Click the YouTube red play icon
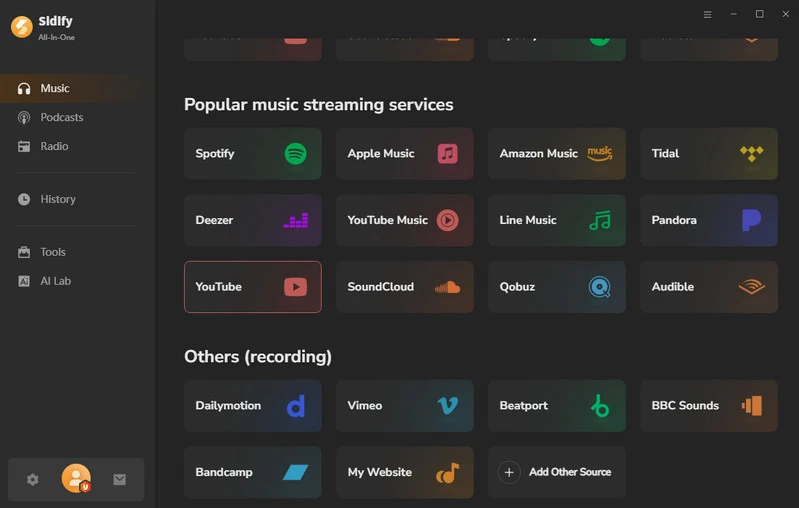 pyautogui.click(x=296, y=287)
